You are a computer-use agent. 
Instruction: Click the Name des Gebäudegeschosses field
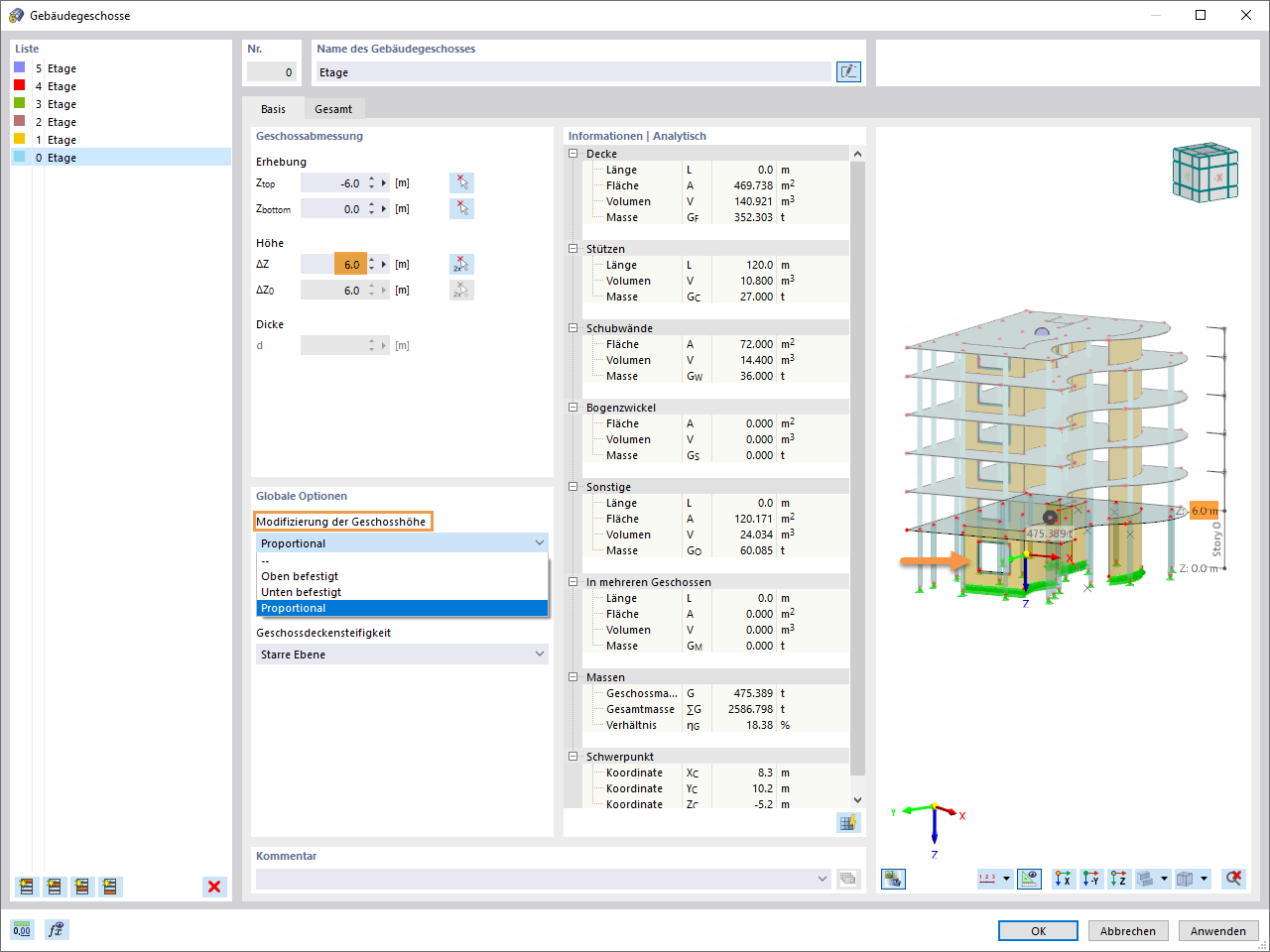coord(573,72)
